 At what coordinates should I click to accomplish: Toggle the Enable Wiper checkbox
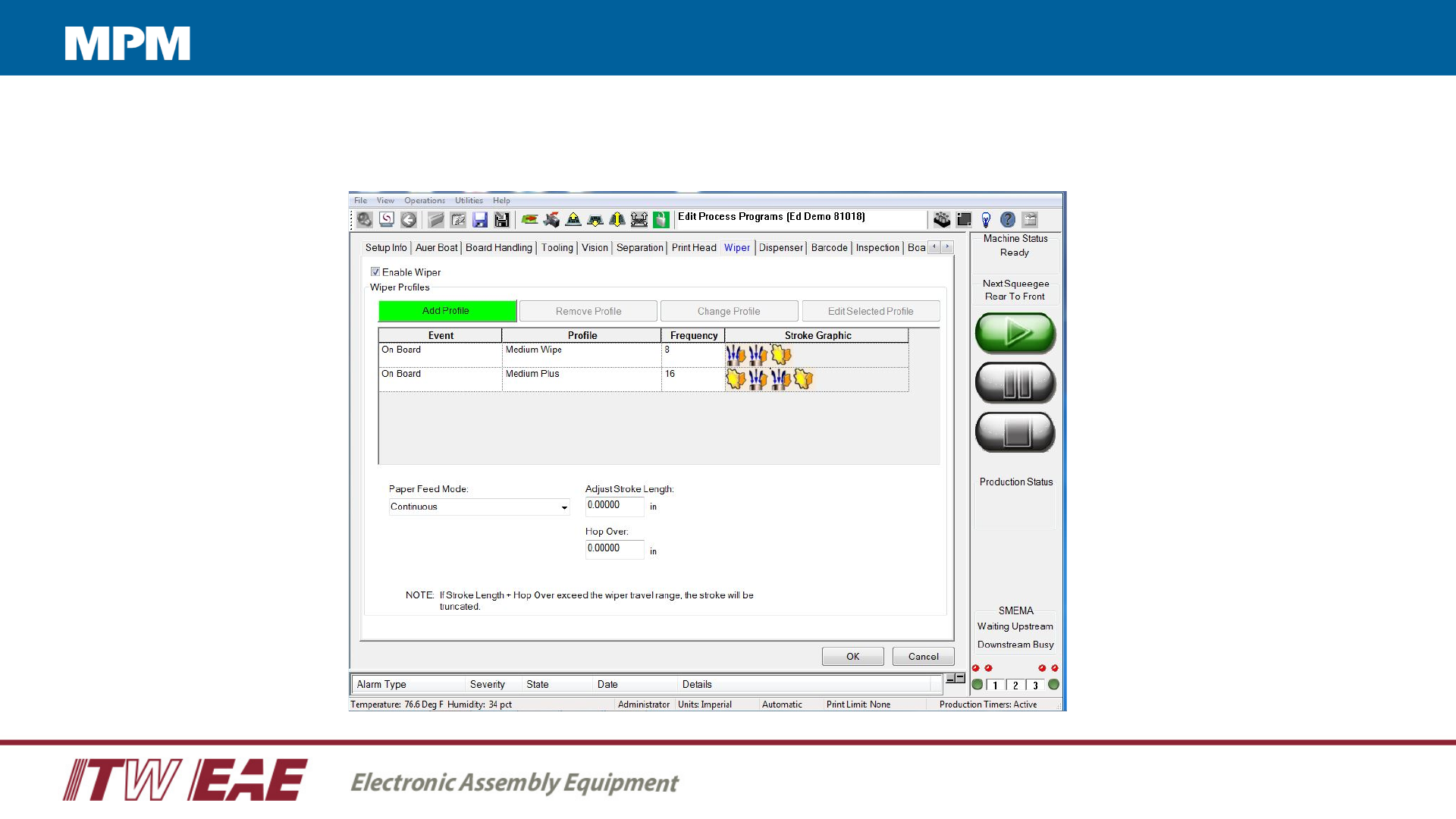(x=375, y=271)
